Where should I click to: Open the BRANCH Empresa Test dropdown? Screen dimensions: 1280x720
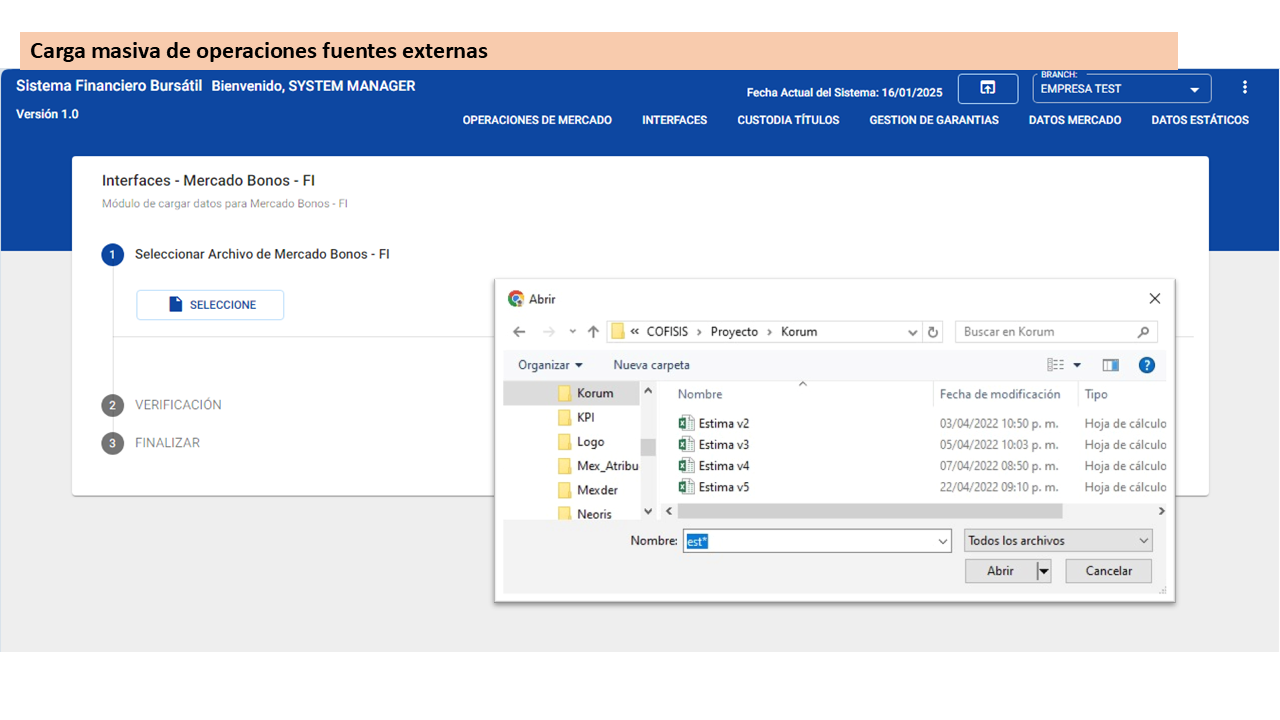1121,89
